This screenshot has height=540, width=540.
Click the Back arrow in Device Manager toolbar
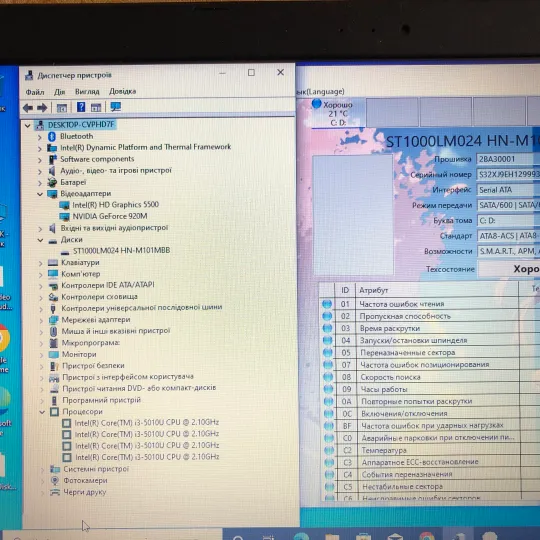coord(28,108)
